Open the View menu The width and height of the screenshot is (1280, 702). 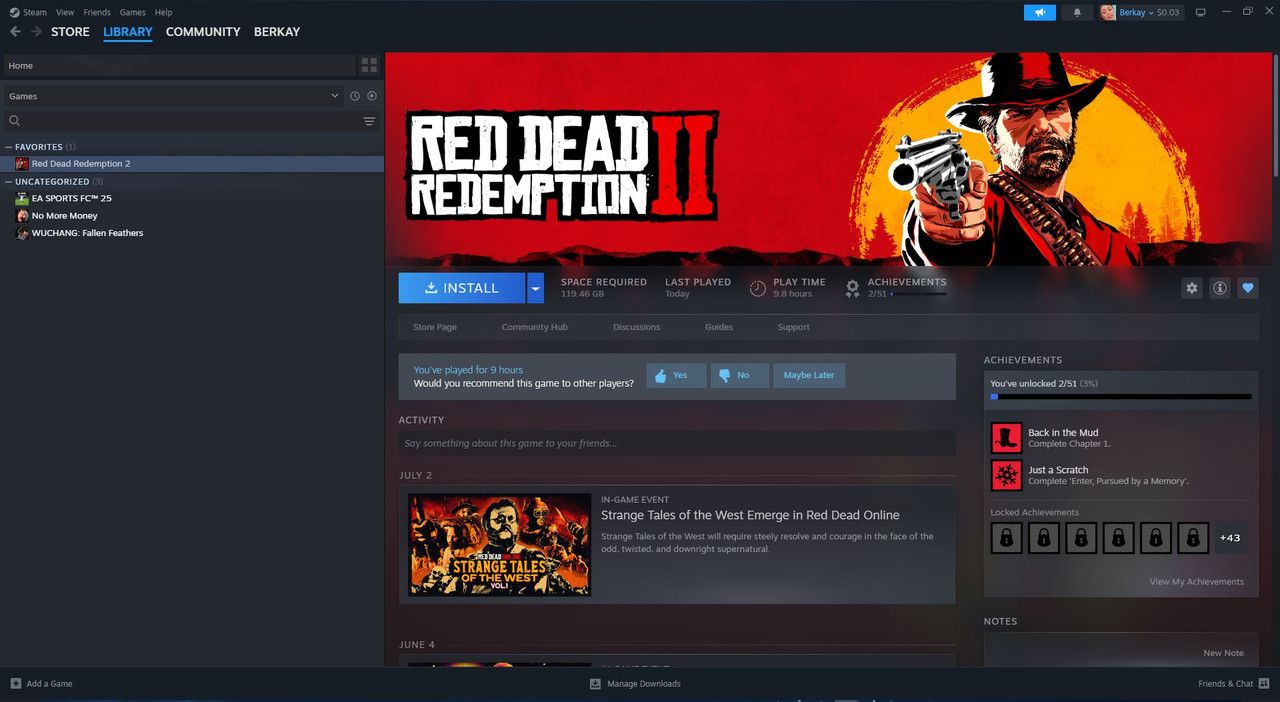coord(65,12)
